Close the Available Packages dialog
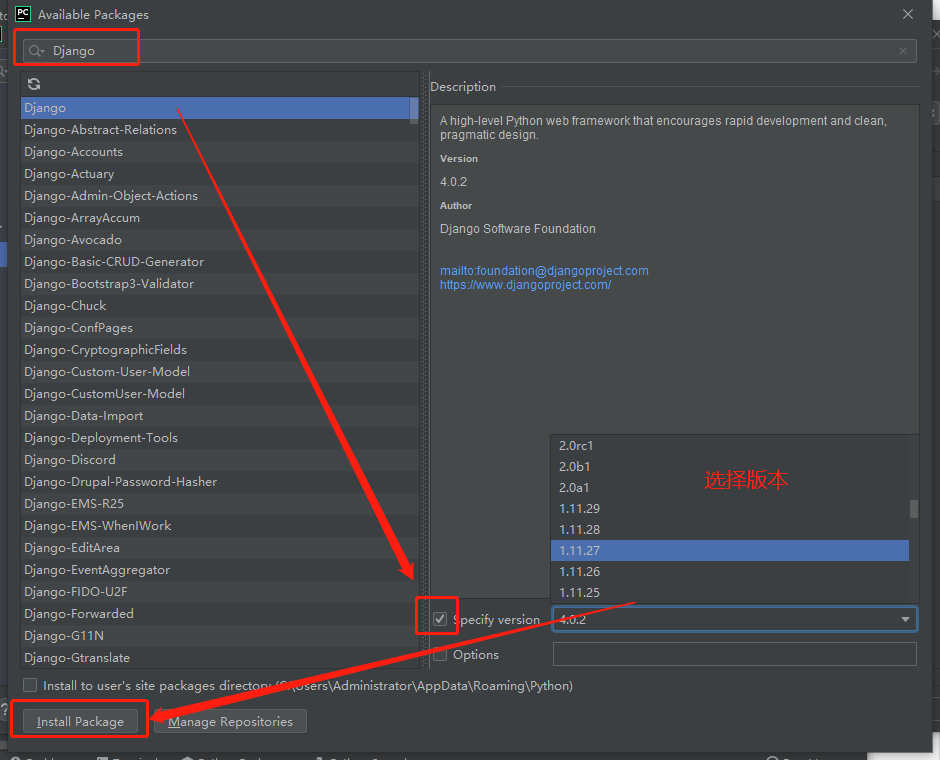 [908, 14]
